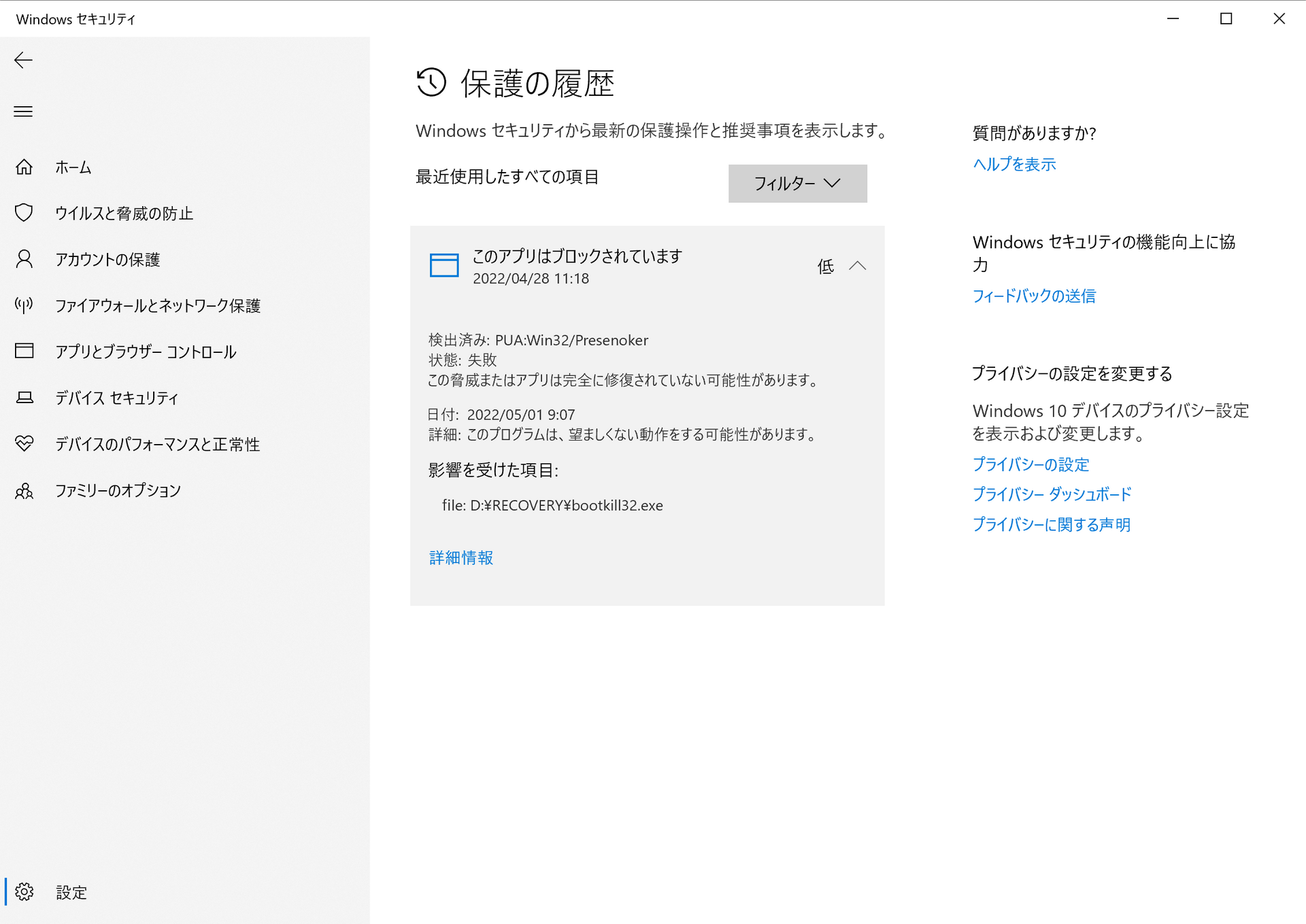Click the device security laptop icon
1306x924 pixels.
coord(24,398)
